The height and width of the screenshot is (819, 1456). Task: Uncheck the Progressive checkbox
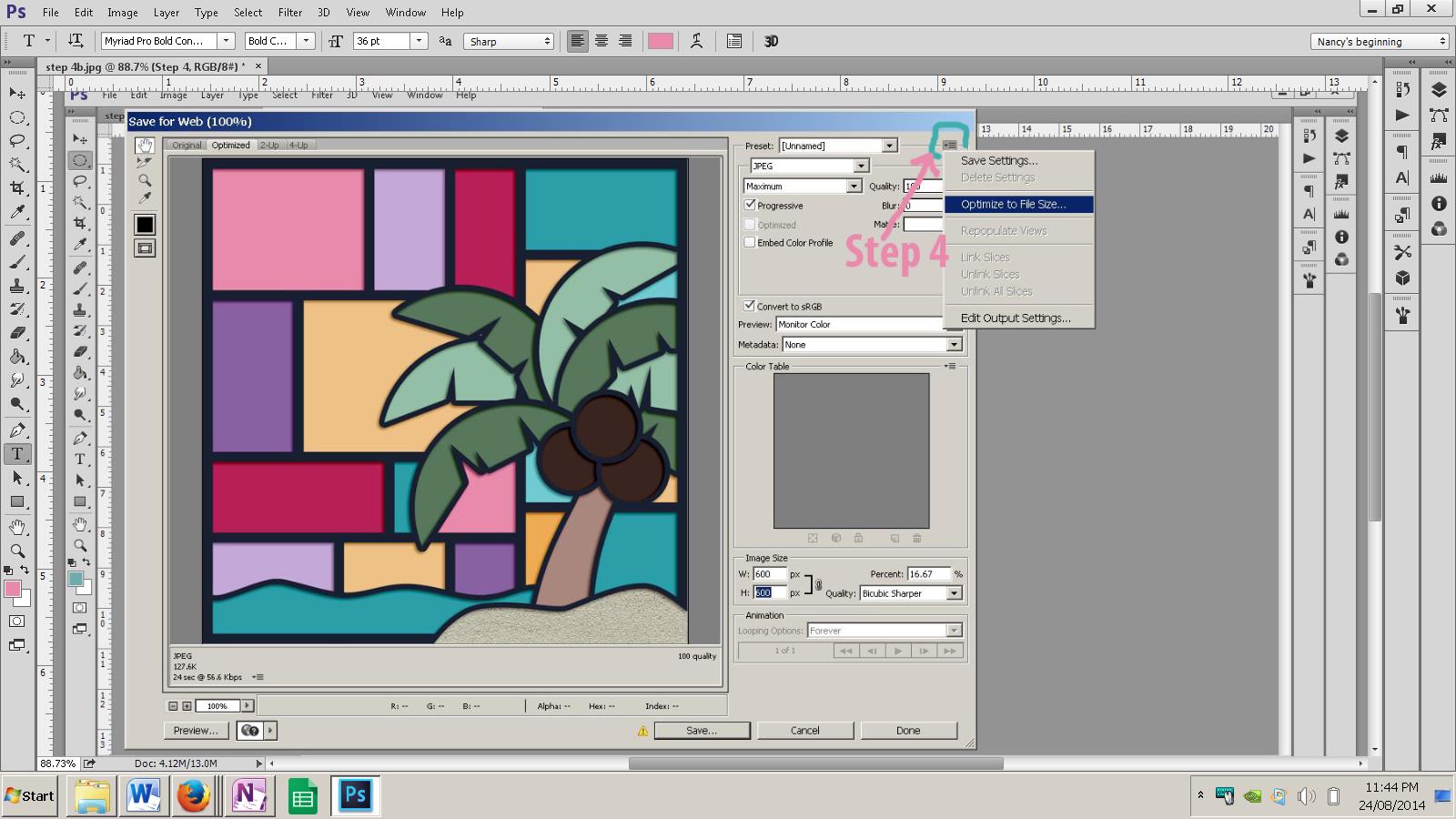pos(750,206)
